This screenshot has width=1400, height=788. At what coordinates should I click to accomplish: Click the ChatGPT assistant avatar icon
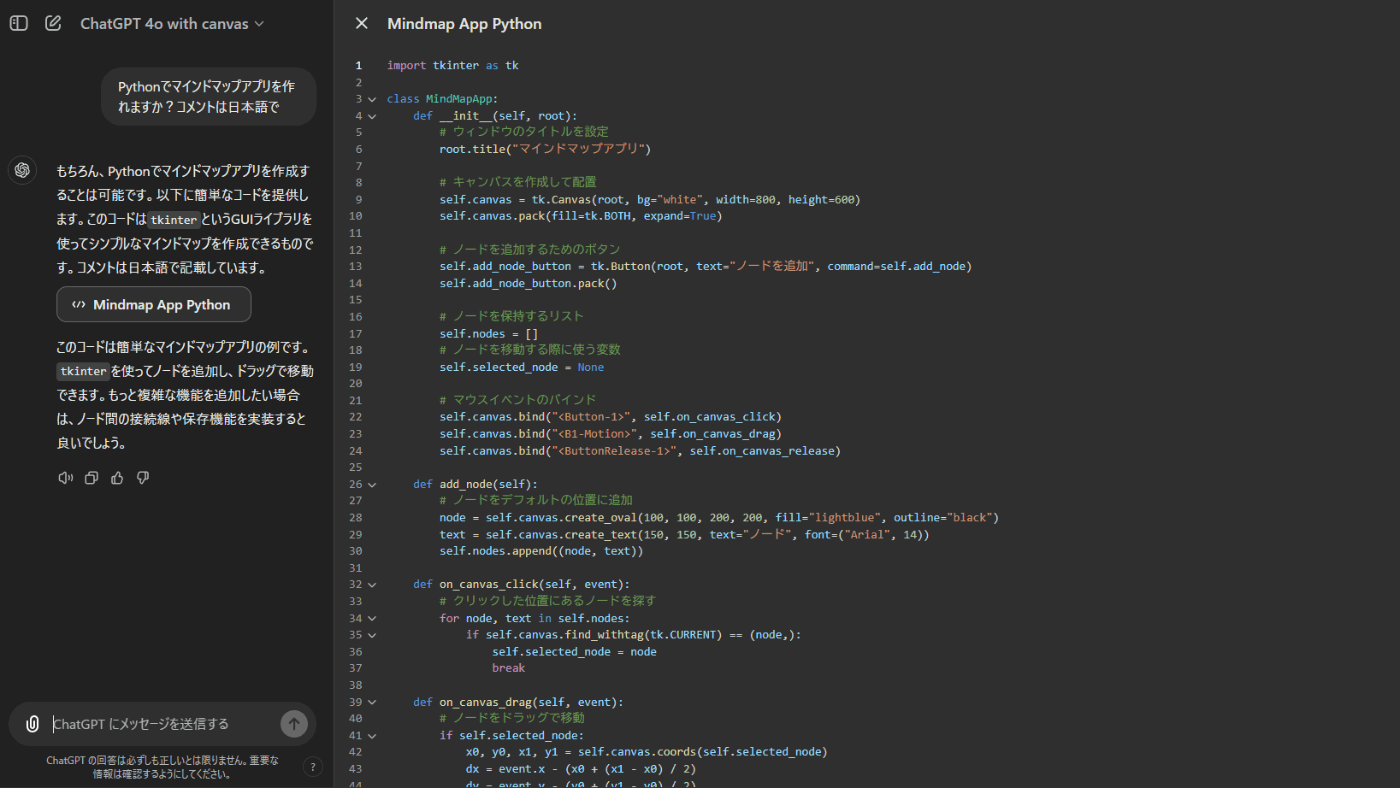point(22,170)
